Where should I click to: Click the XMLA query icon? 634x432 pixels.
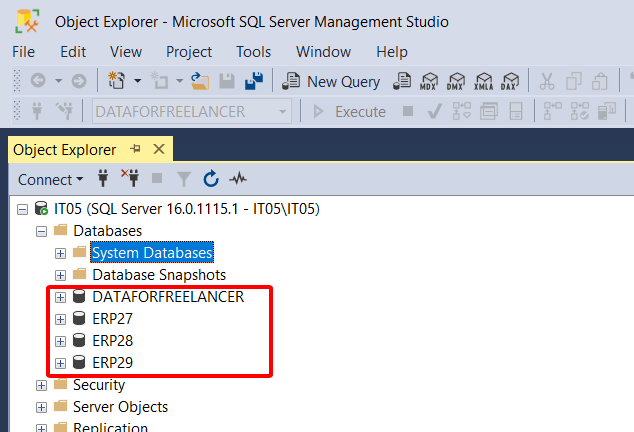(484, 81)
